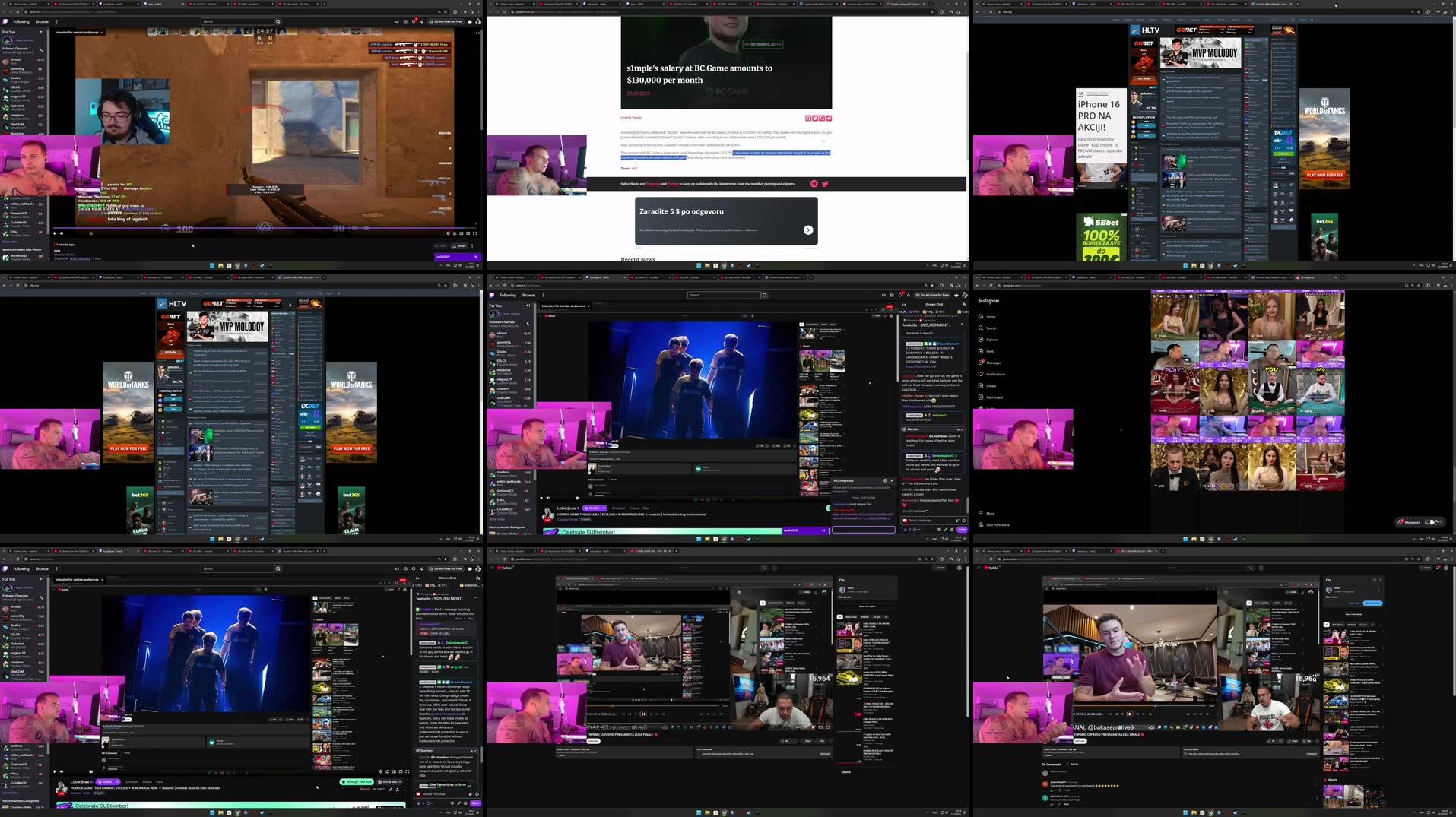The width and height of the screenshot is (1456, 817).
Task: Open player settings gear in the CS gameplay frame
Action: 449,233
